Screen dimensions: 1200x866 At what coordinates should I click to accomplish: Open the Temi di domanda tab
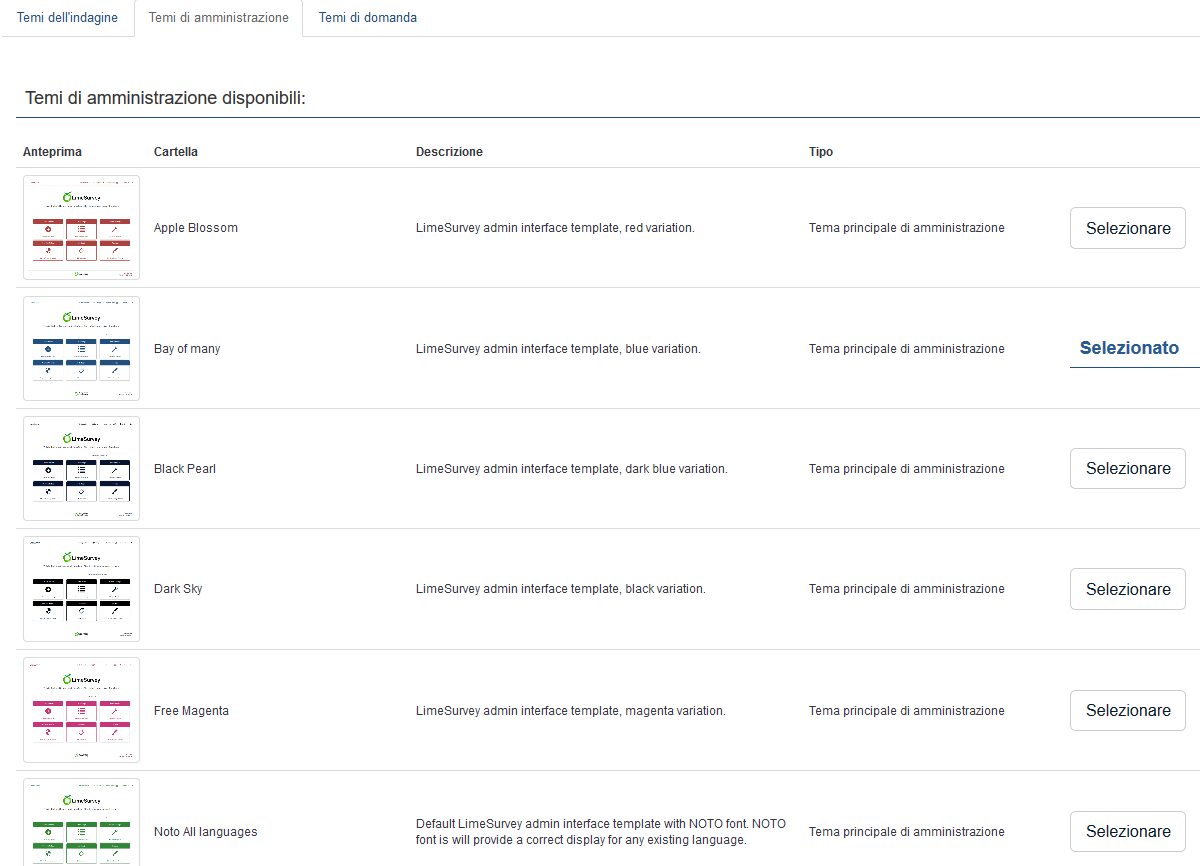coord(368,18)
